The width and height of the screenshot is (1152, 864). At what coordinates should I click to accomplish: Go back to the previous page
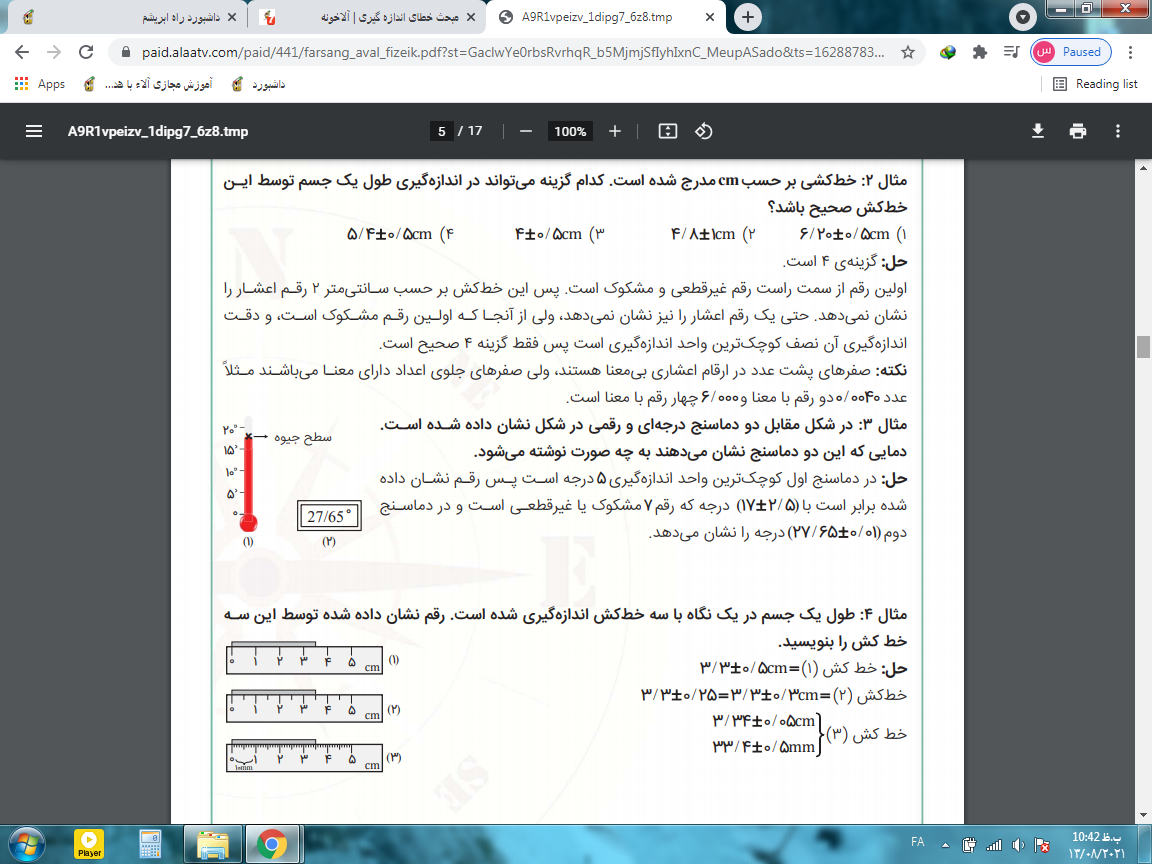pos(22,52)
